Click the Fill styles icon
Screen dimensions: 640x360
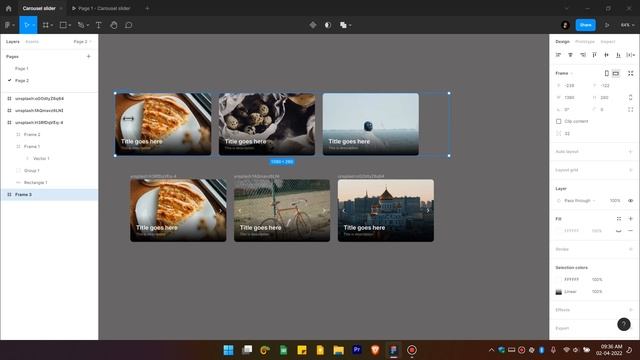(619, 219)
